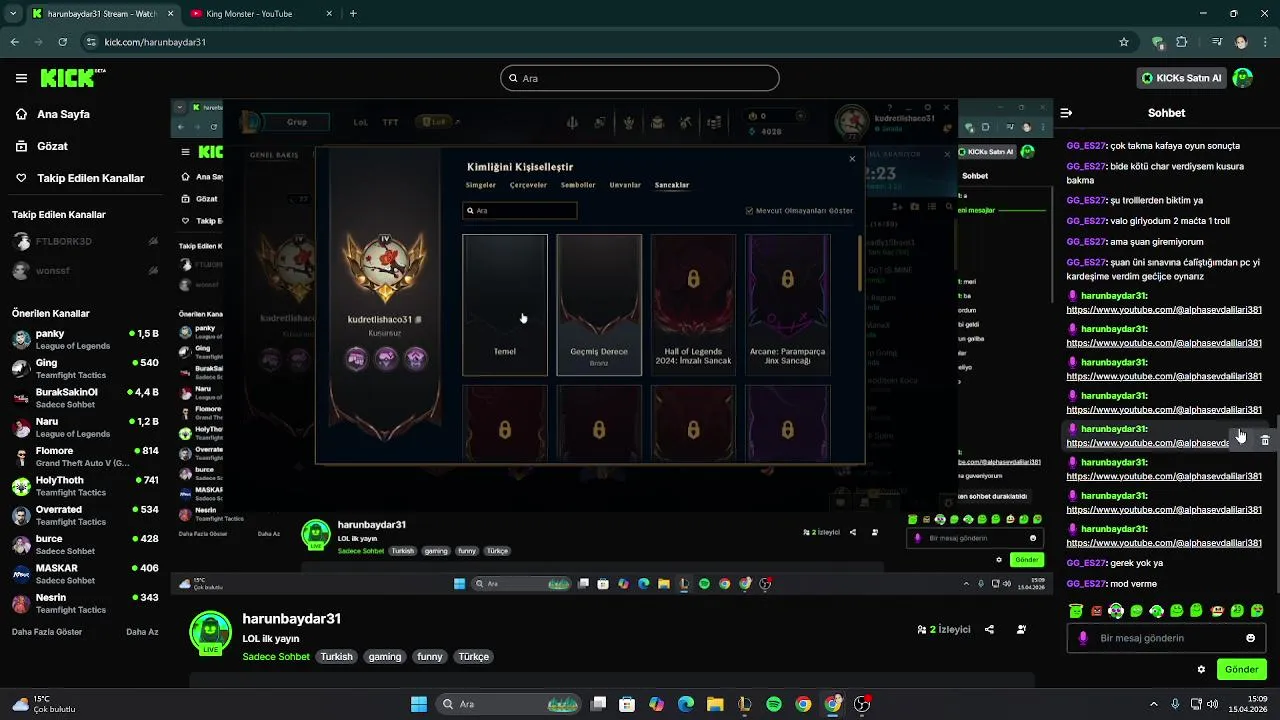This screenshot has width=1280, height=720.
Task: Click the Kick Ara search bar
Action: tap(640, 78)
